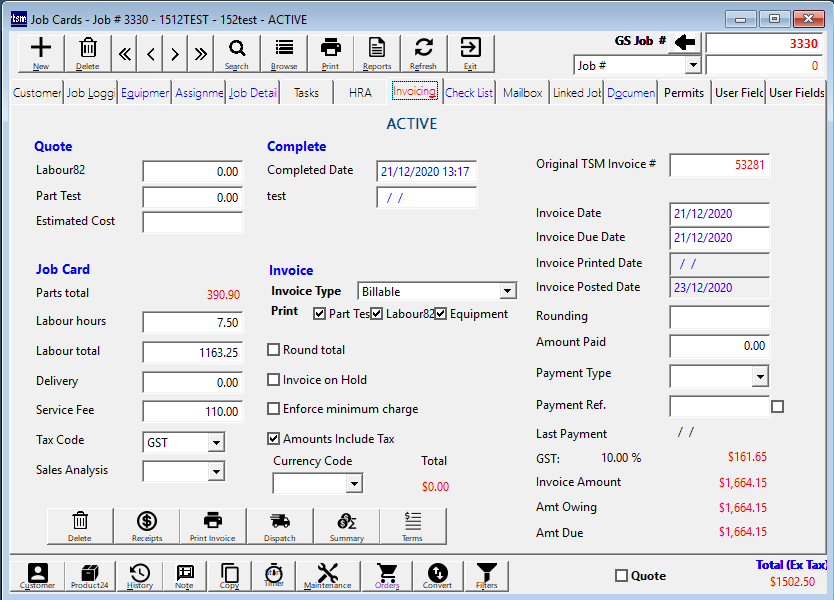Start the Timer in bottom toolbar
Image resolution: width=834 pixels, height=600 pixels.
pos(273,575)
